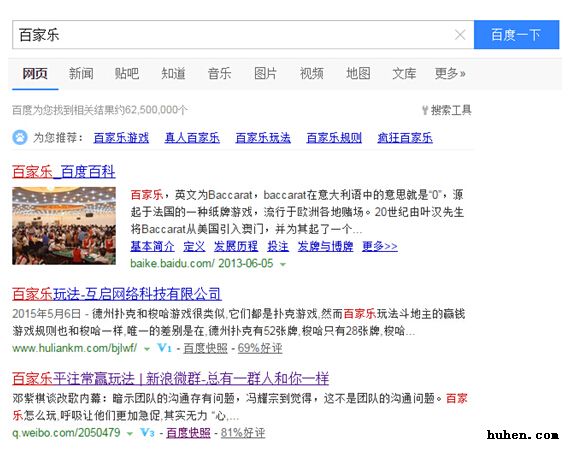The width and height of the screenshot is (569, 449).
Task: Open the 文库 tab
Action: tap(404, 74)
